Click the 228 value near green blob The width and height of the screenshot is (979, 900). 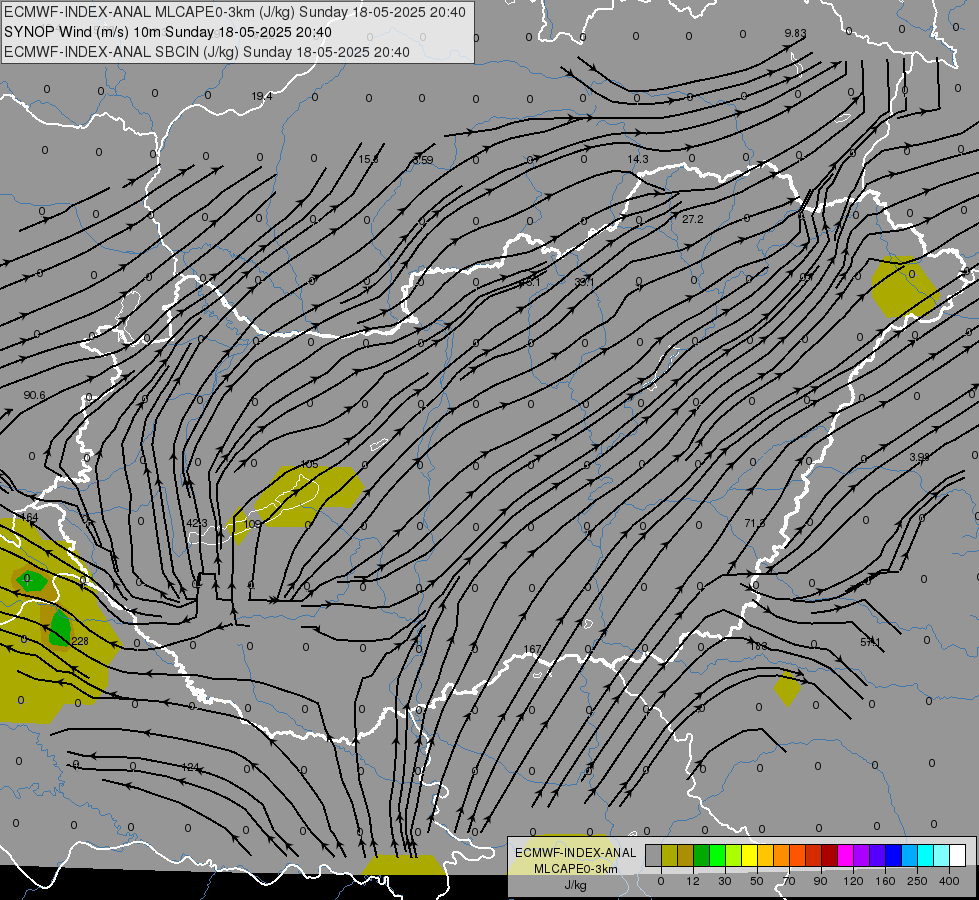pos(80,641)
